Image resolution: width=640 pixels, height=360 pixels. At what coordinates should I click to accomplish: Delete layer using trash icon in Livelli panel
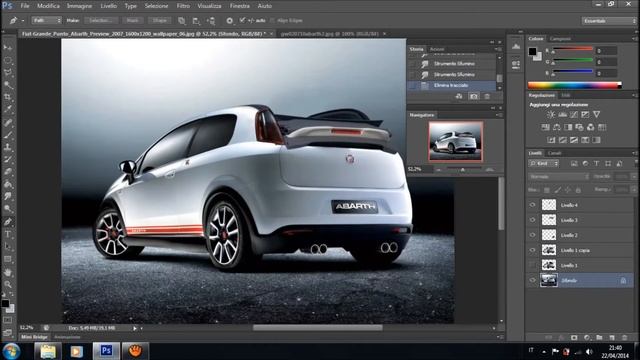pyautogui.click(x=624, y=338)
